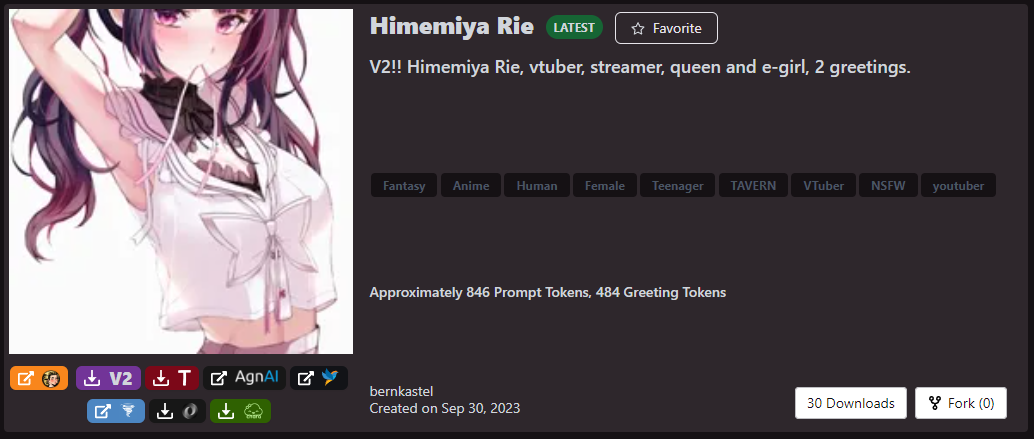Viewport: 1034px width, 439px height.
Task: Select the Anime tag
Action: point(471,186)
